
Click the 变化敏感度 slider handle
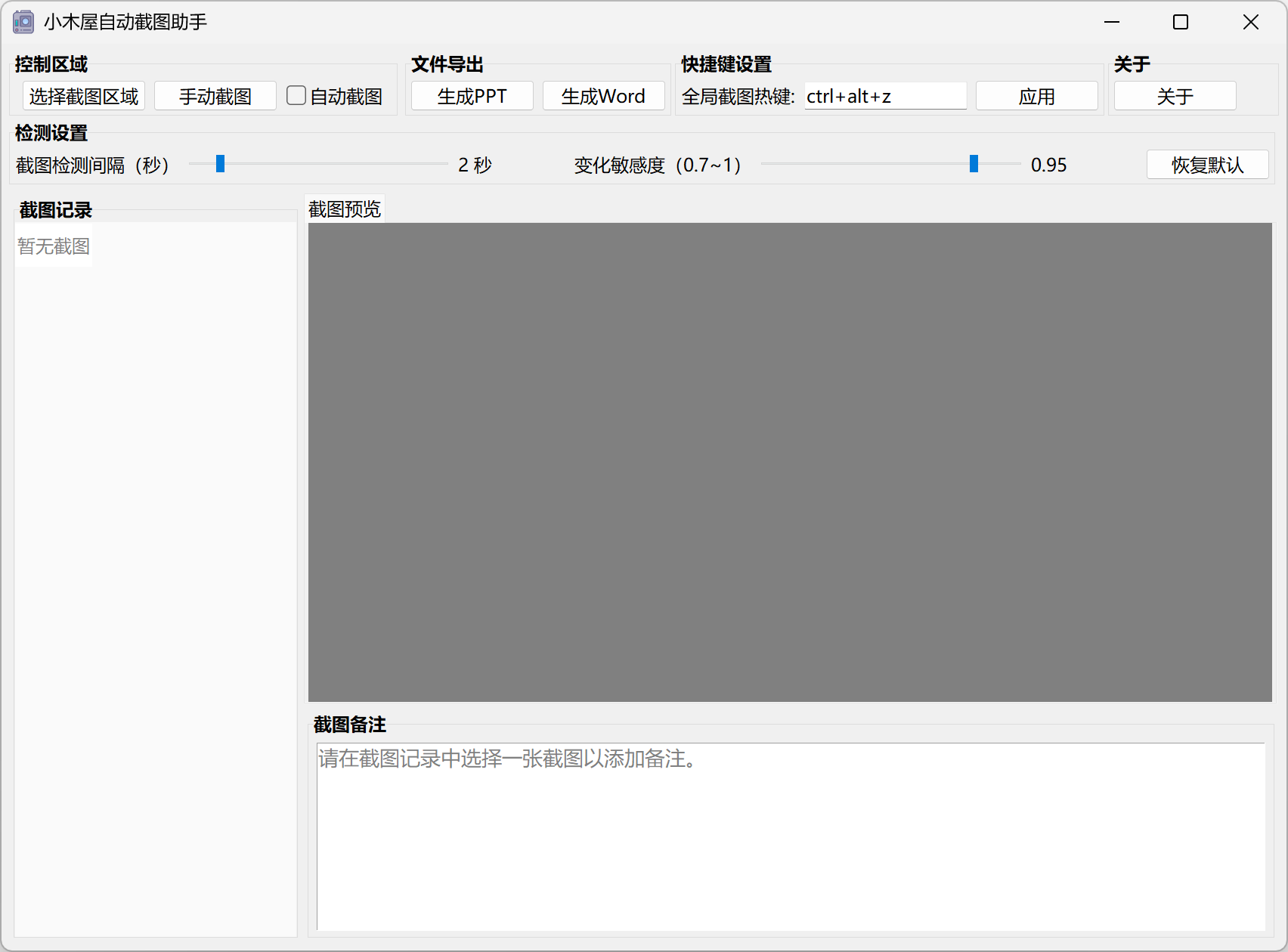coord(974,164)
